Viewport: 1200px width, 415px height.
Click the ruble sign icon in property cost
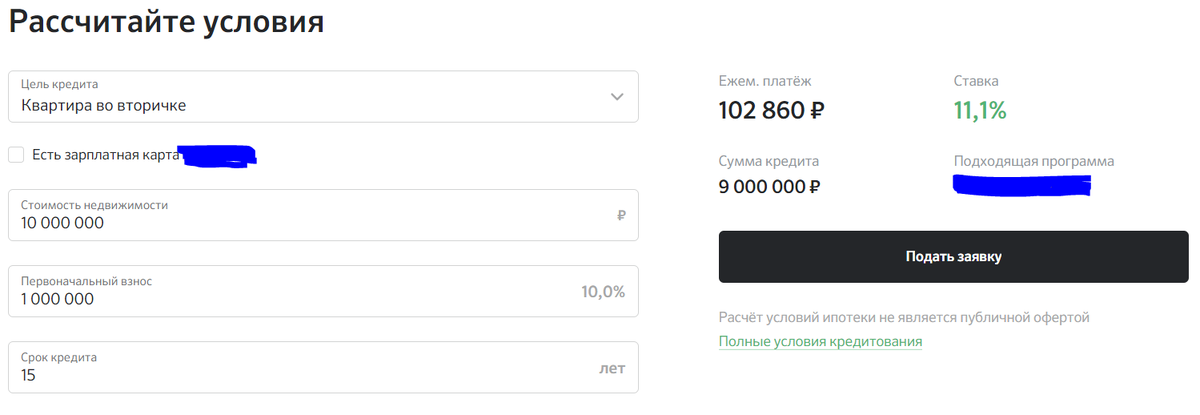point(621,215)
